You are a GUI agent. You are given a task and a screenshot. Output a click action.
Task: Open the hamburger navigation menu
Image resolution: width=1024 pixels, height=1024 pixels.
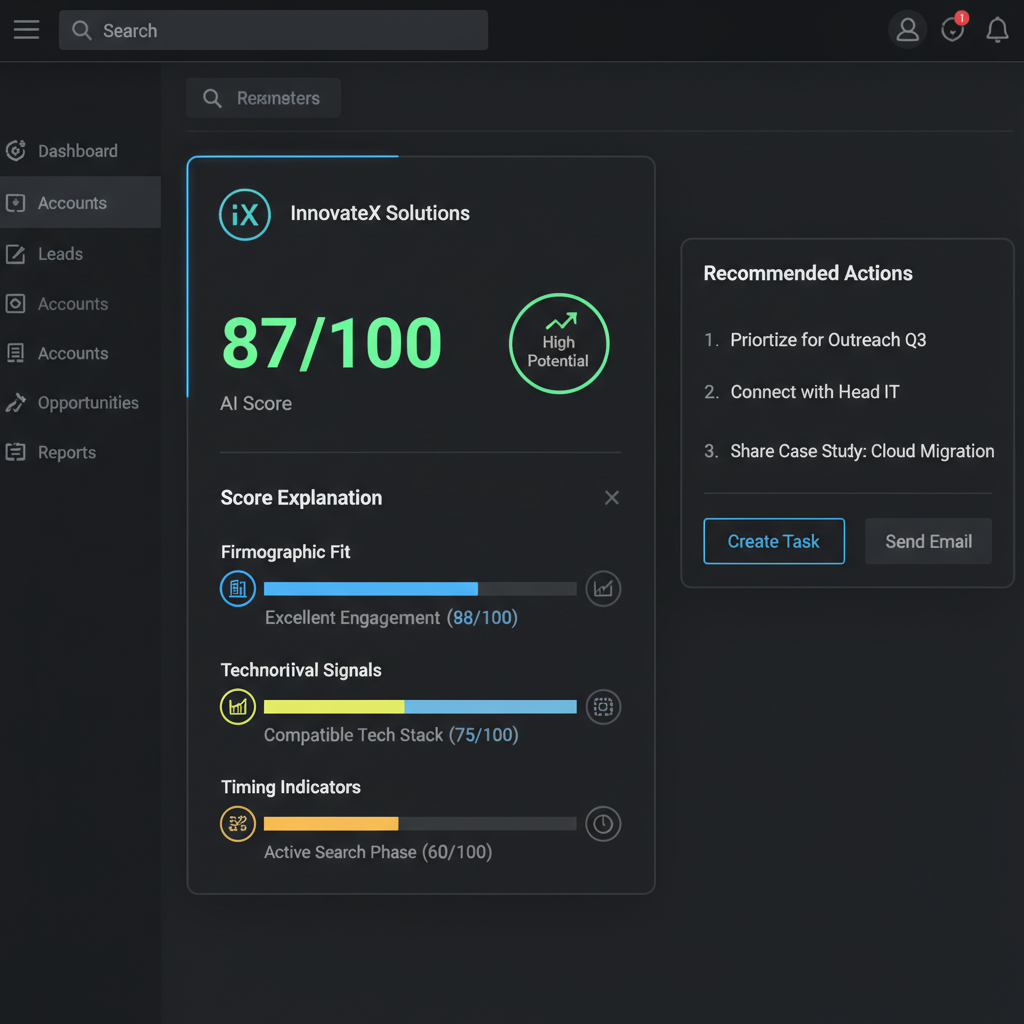tap(26, 30)
